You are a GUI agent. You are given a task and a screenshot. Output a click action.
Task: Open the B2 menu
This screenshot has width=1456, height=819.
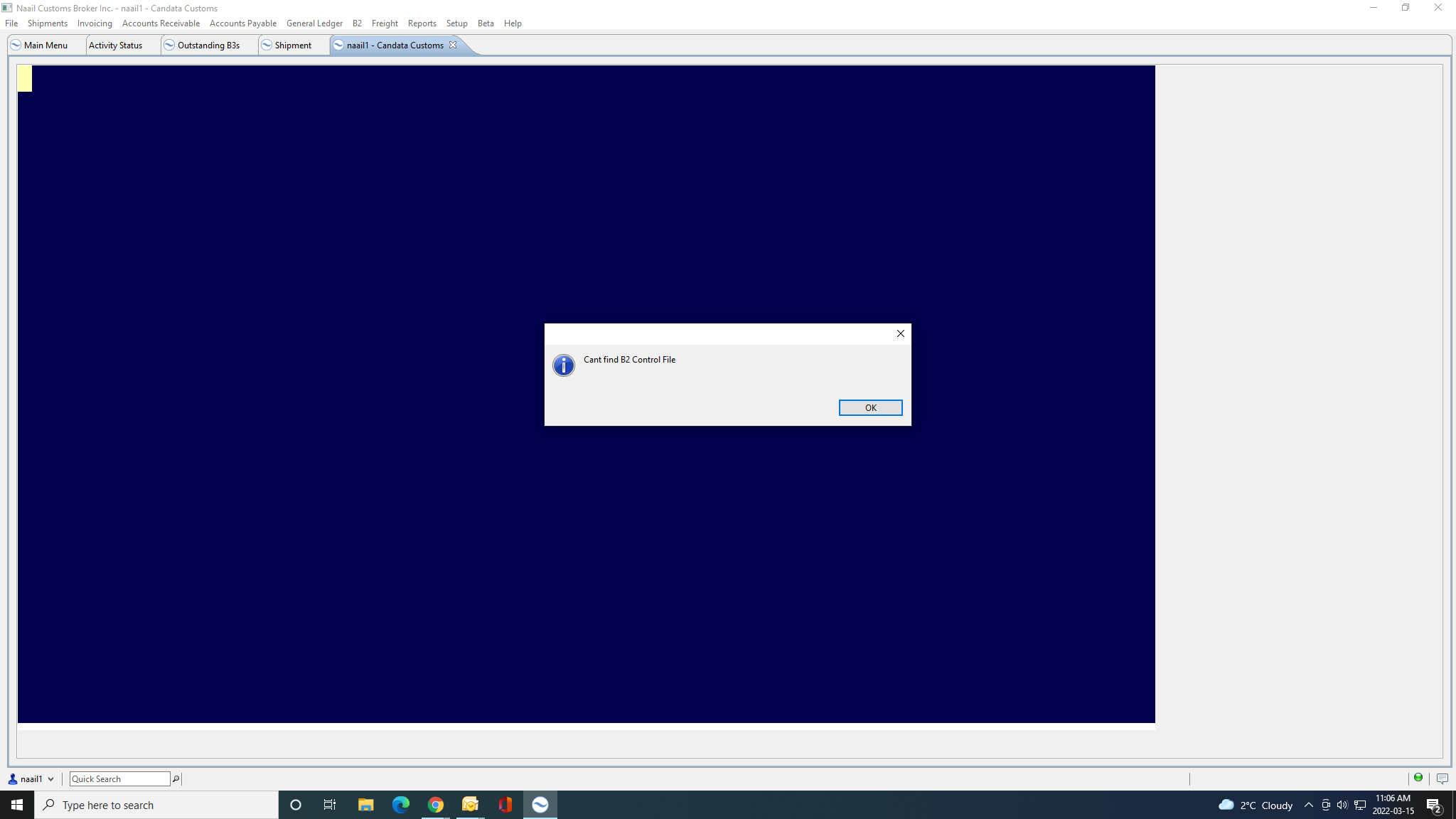[x=357, y=23]
